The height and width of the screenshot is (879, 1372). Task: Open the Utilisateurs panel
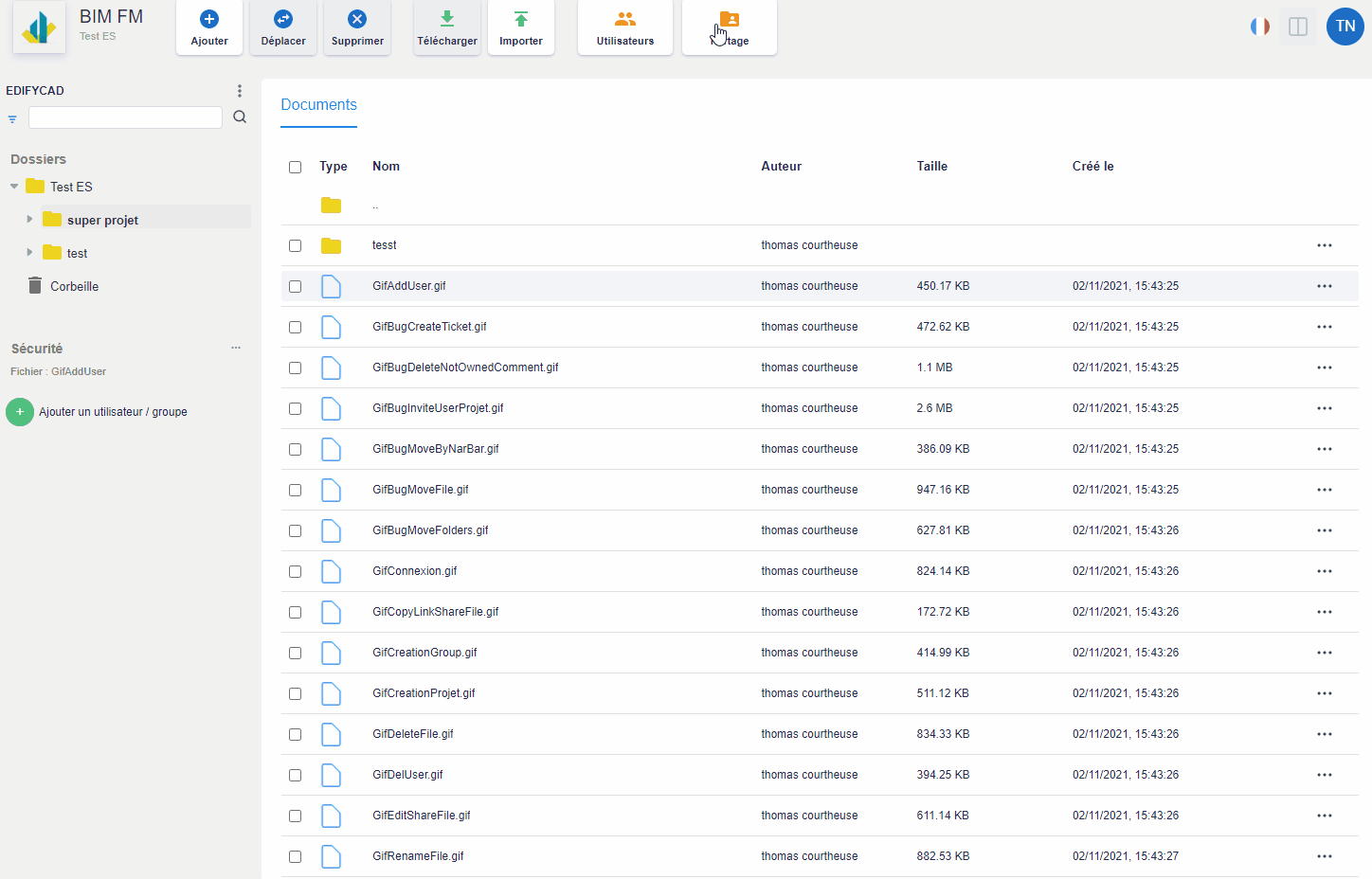[x=625, y=27]
